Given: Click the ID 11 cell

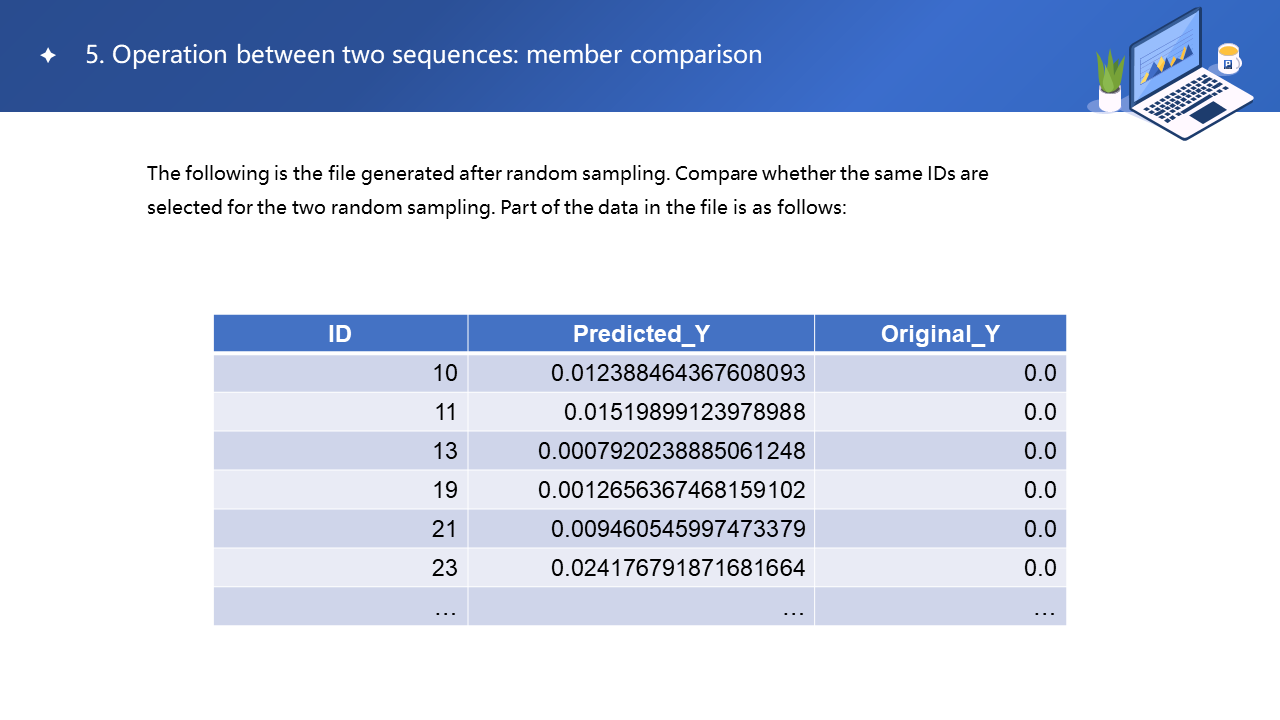Looking at the screenshot, I should coord(445,412).
